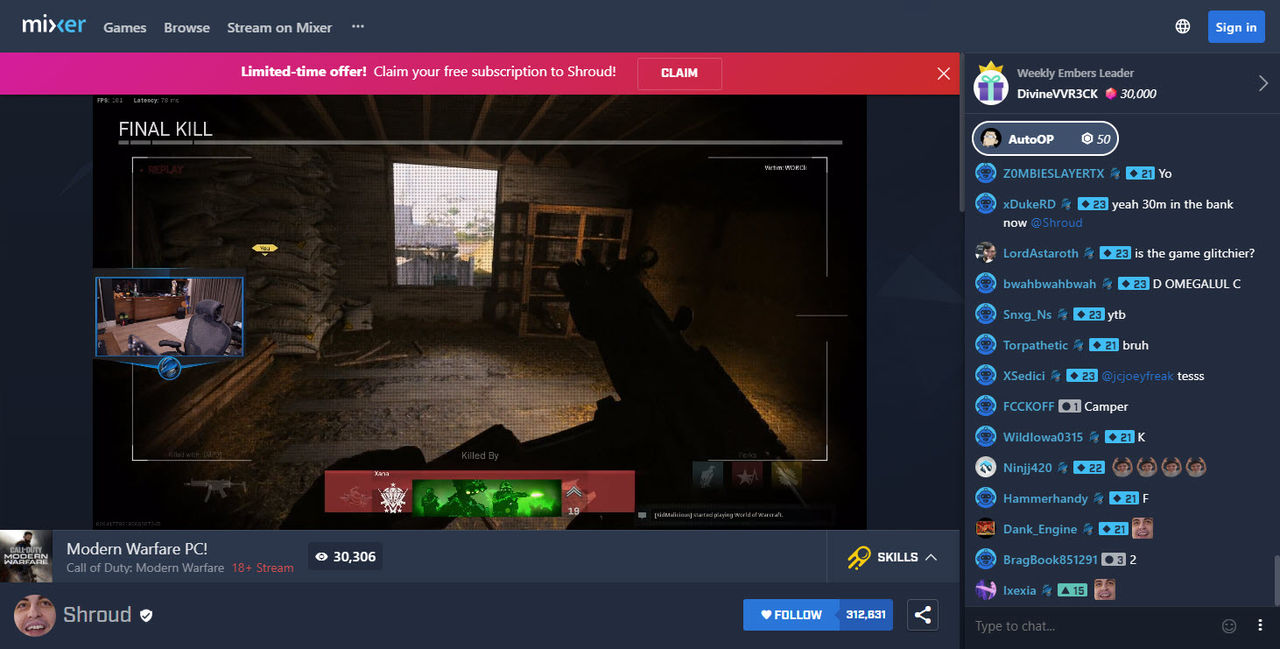The width and height of the screenshot is (1280, 649).
Task: Open Ixexia's chat avatar
Action: pos(986,590)
